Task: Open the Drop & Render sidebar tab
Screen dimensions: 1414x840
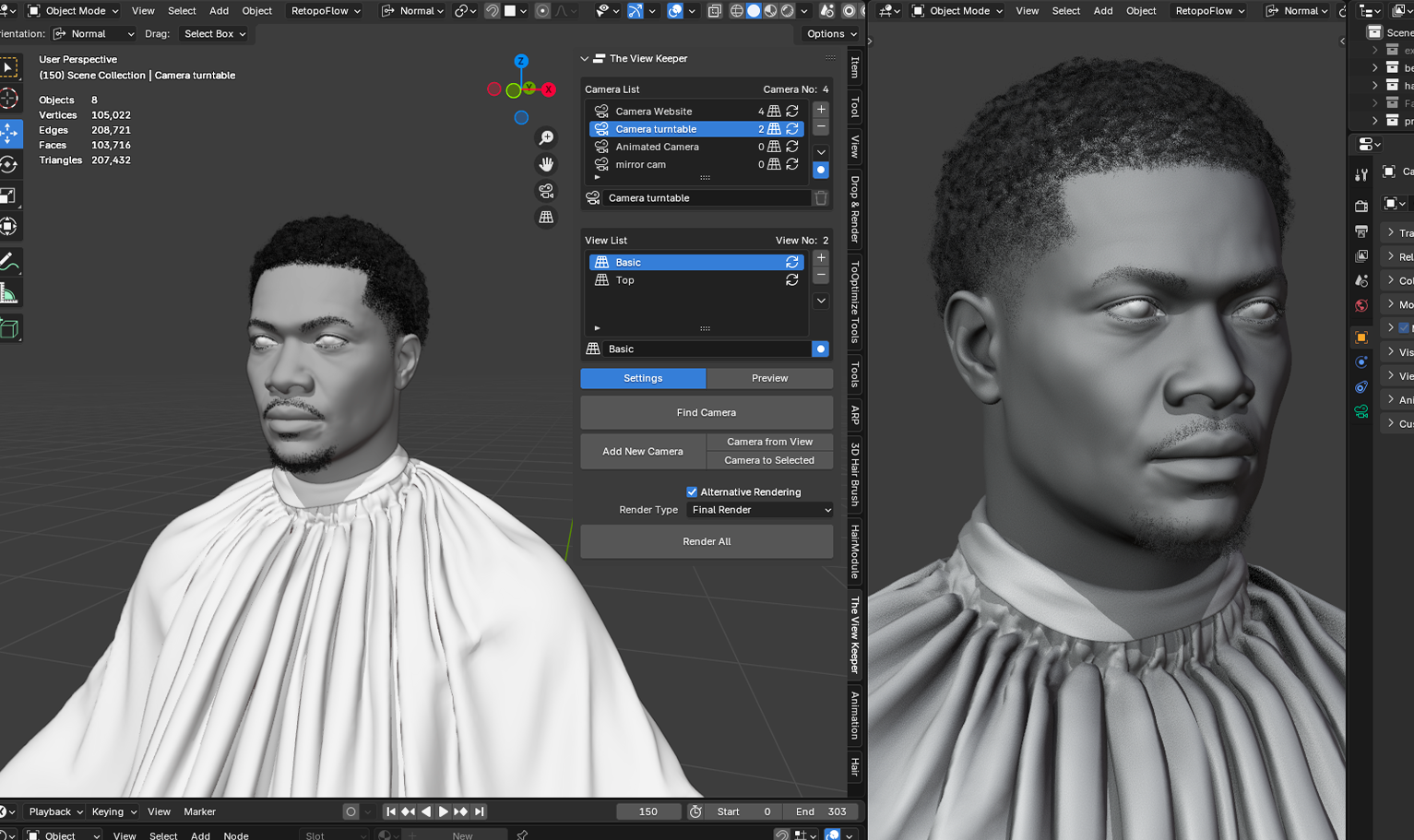Action: click(855, 208)
